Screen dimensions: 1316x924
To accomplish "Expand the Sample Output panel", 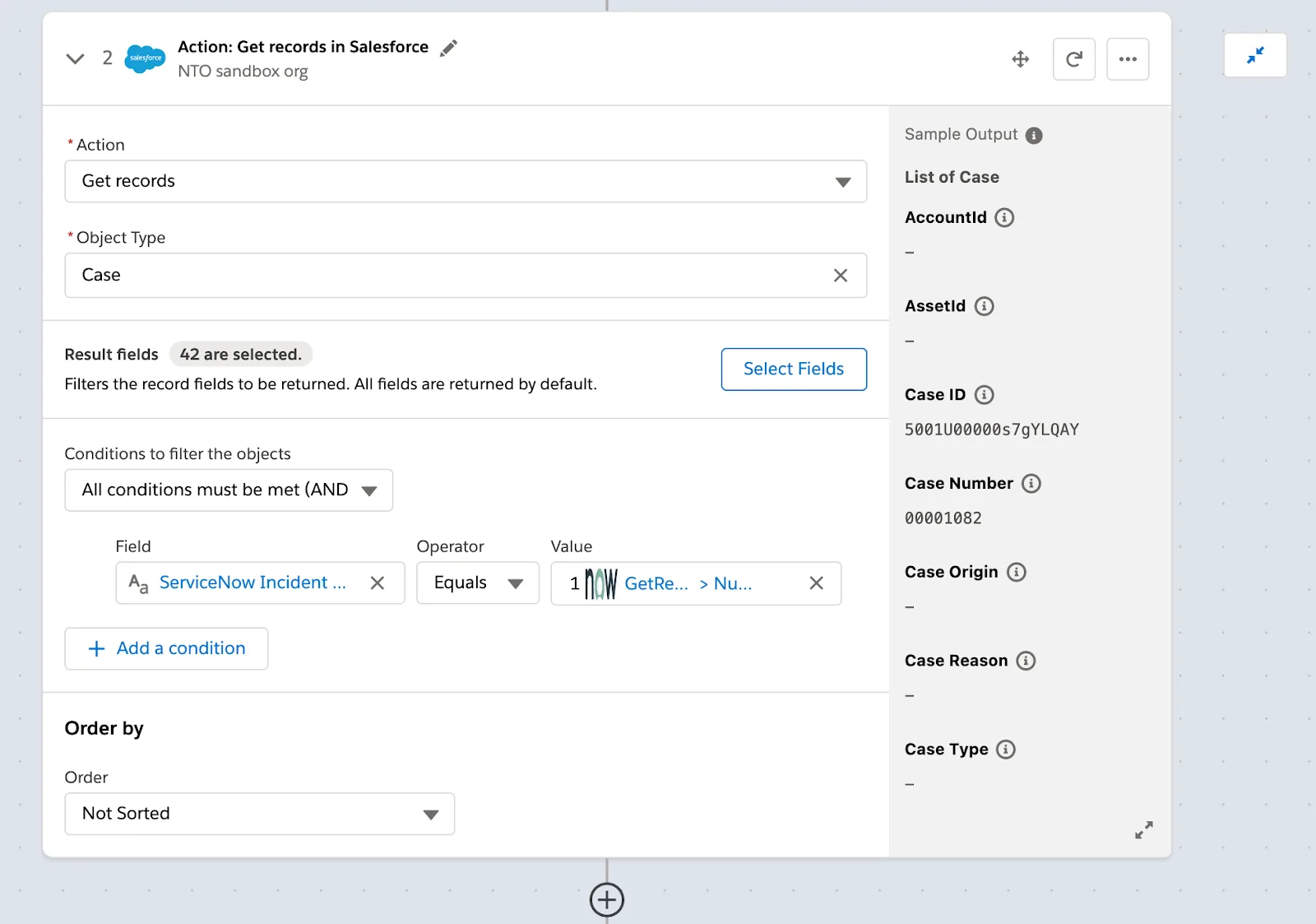I will tap(1144, 830).
